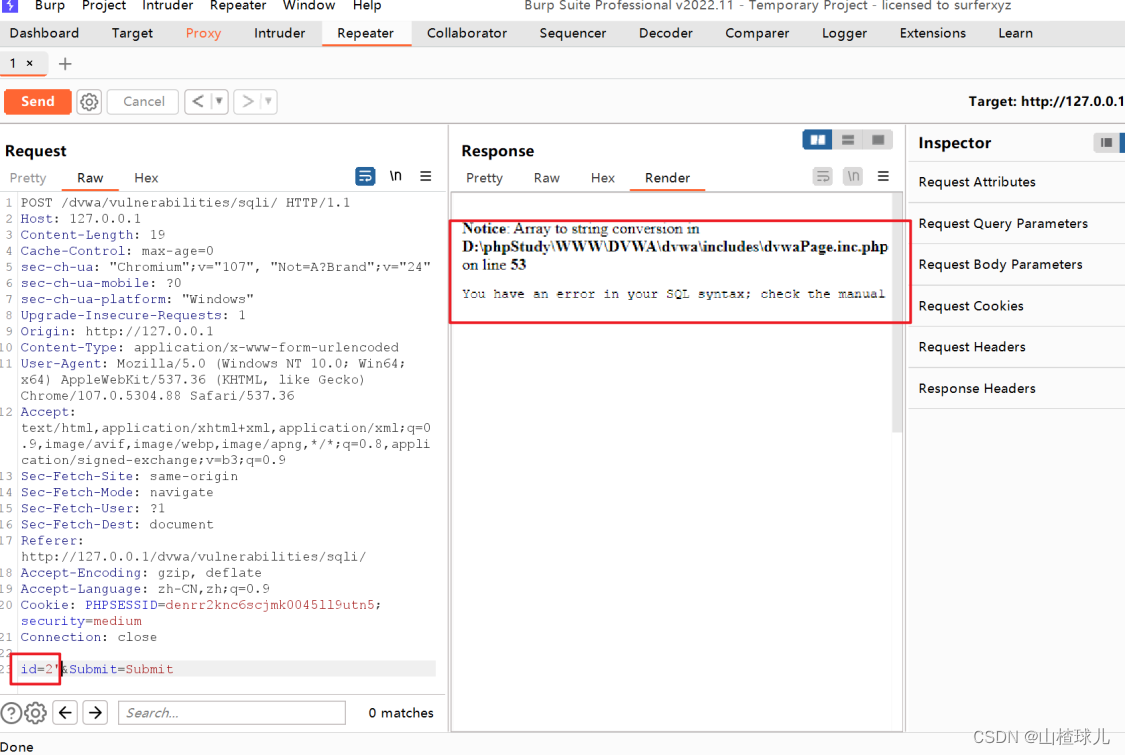Open the Learn tab
The image size is (1125, 755).
pyautogui.click(x=1015, y=33)
